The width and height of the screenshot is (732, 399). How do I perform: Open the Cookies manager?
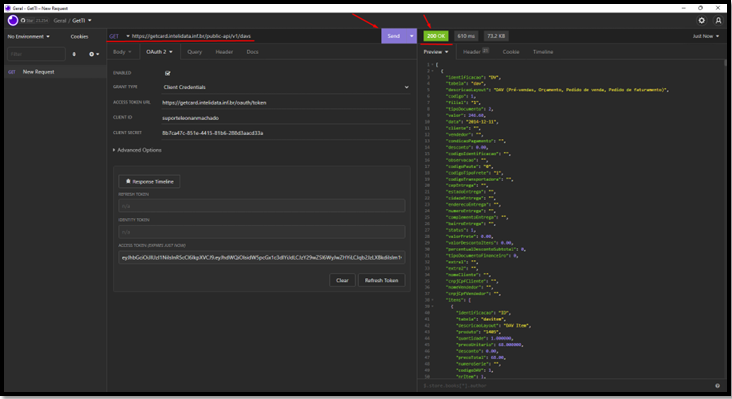79,36
